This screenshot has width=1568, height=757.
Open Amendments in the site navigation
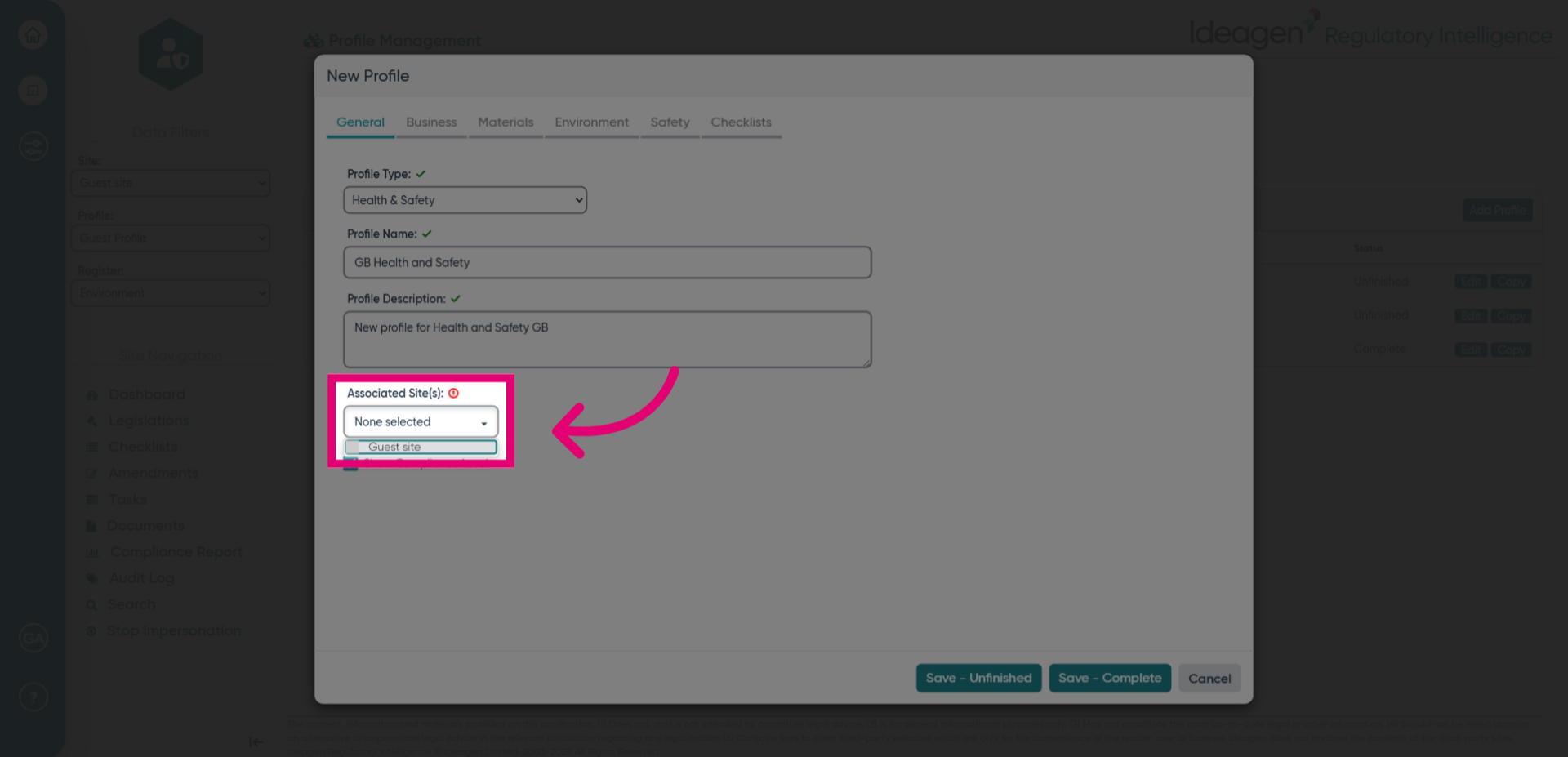coord(154,473)
